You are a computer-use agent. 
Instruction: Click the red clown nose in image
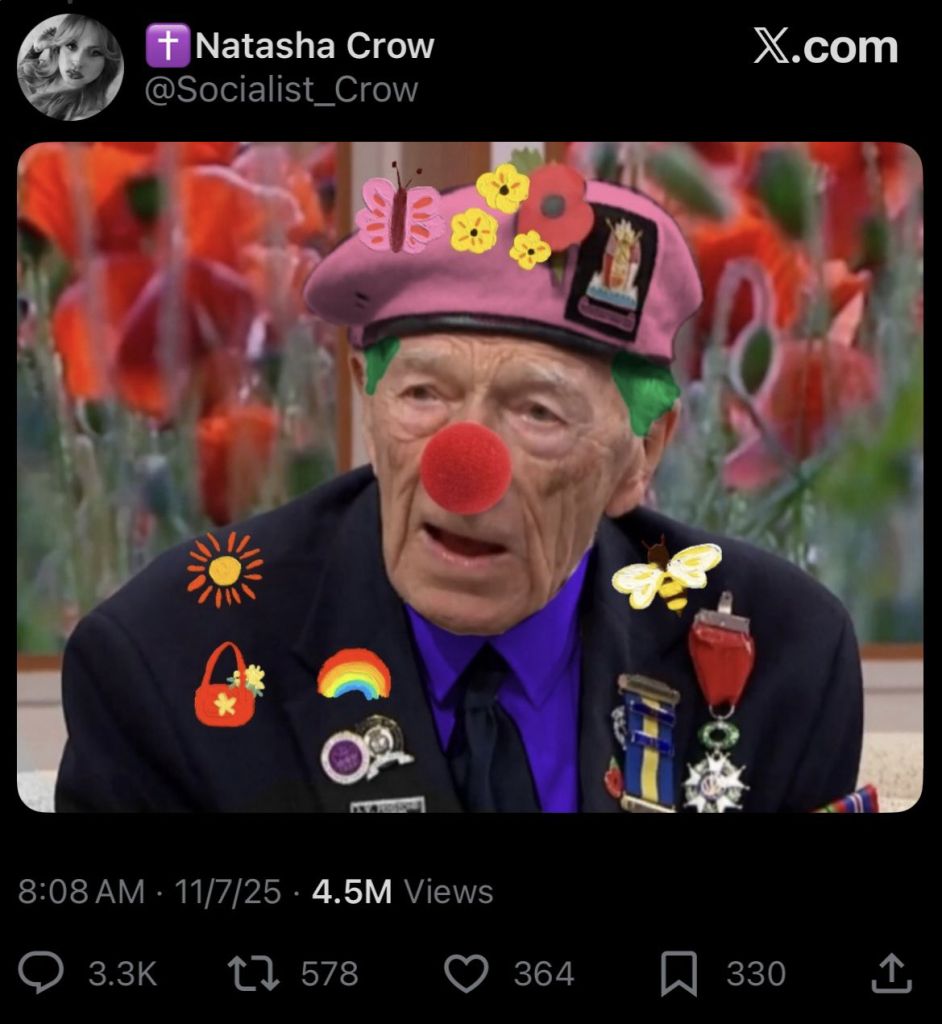[x=466, y=468]
